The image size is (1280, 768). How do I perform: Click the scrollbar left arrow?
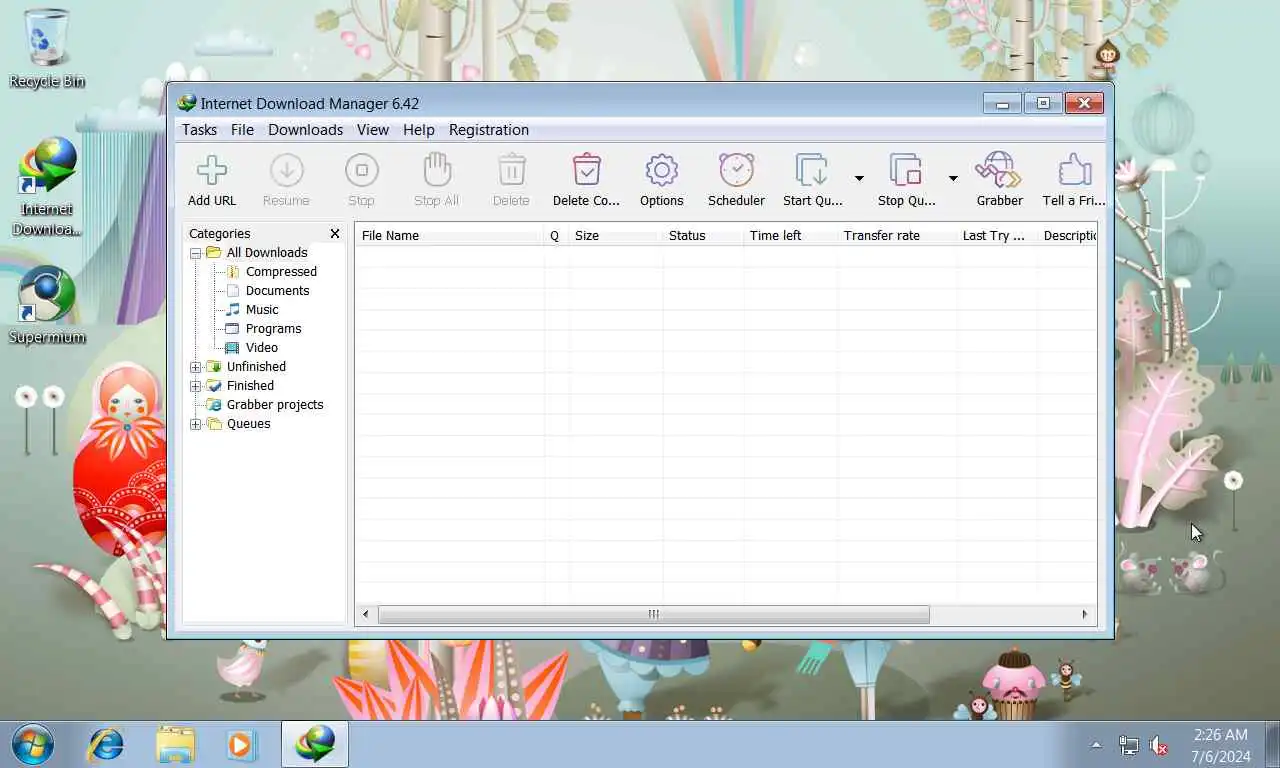coord(366,614)
